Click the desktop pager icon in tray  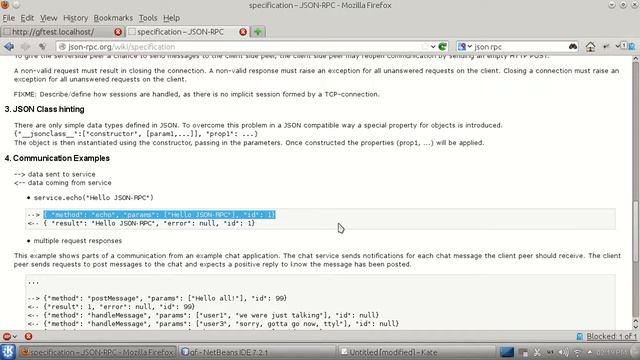tap(507, 352)
